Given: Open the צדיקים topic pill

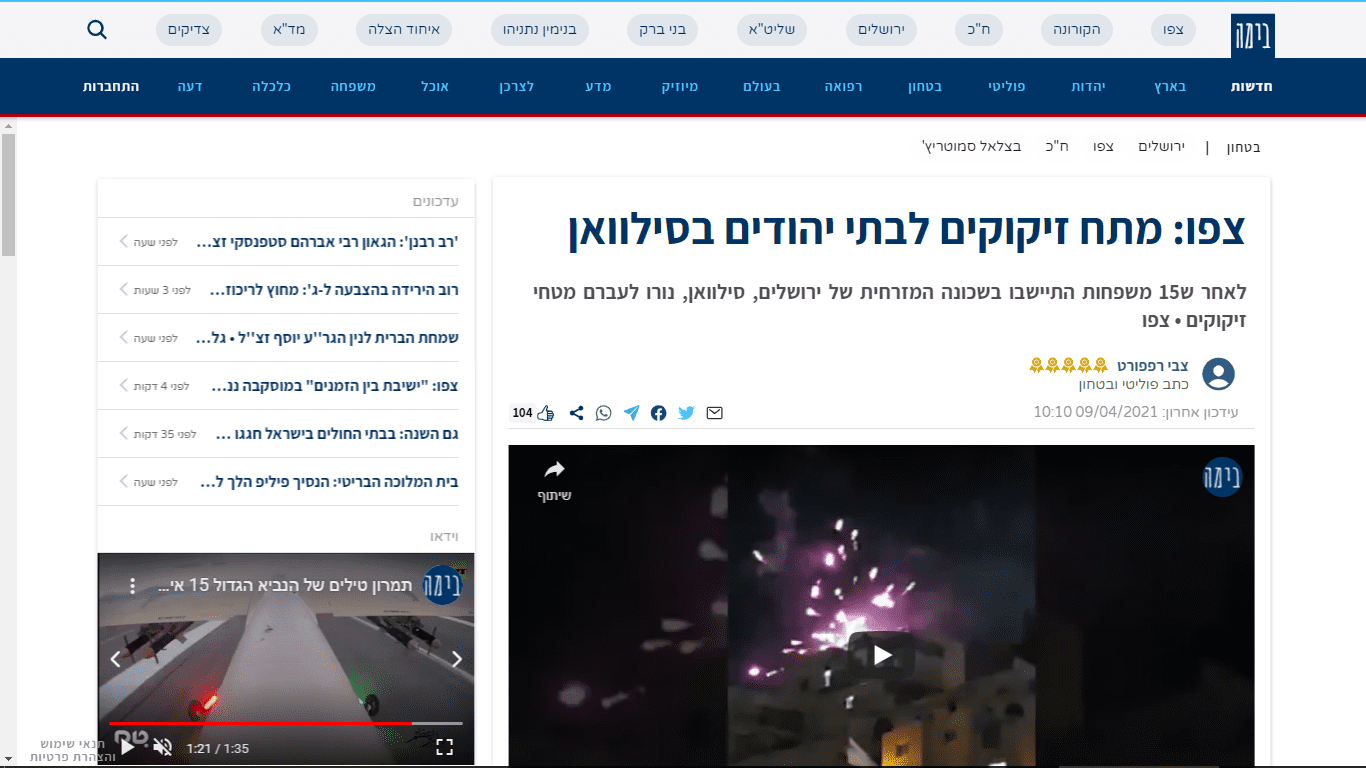Looking at the screenshot, I should click(x=189, y=30).
